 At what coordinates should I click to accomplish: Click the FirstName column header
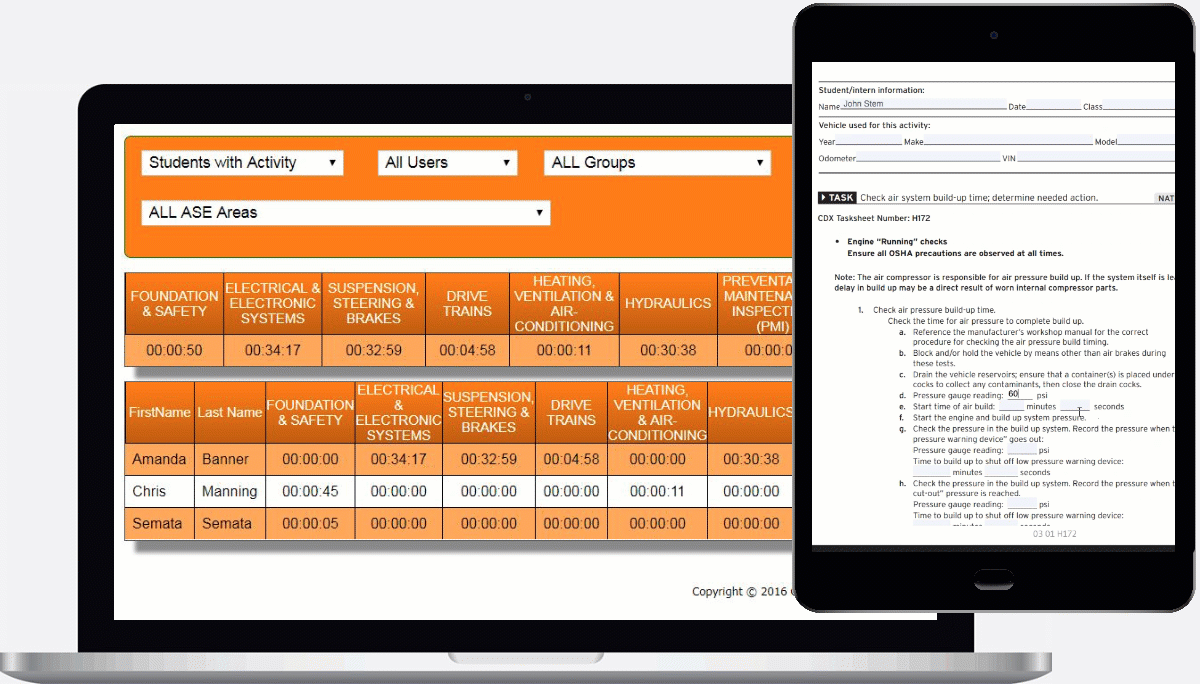pyautogui.click(x=159, y=412)
